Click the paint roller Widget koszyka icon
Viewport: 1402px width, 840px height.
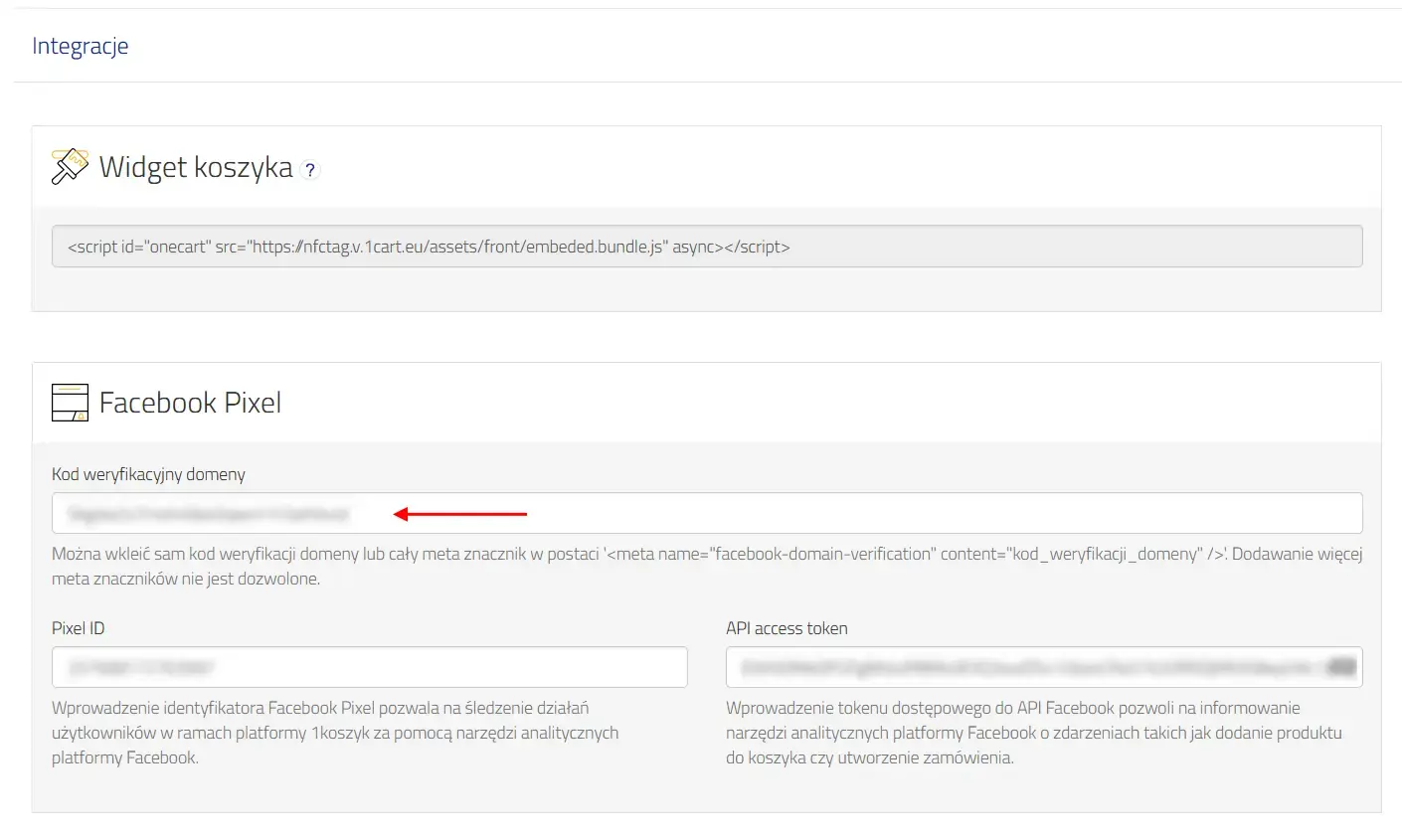pyautogui.click(x=70, y=166)
